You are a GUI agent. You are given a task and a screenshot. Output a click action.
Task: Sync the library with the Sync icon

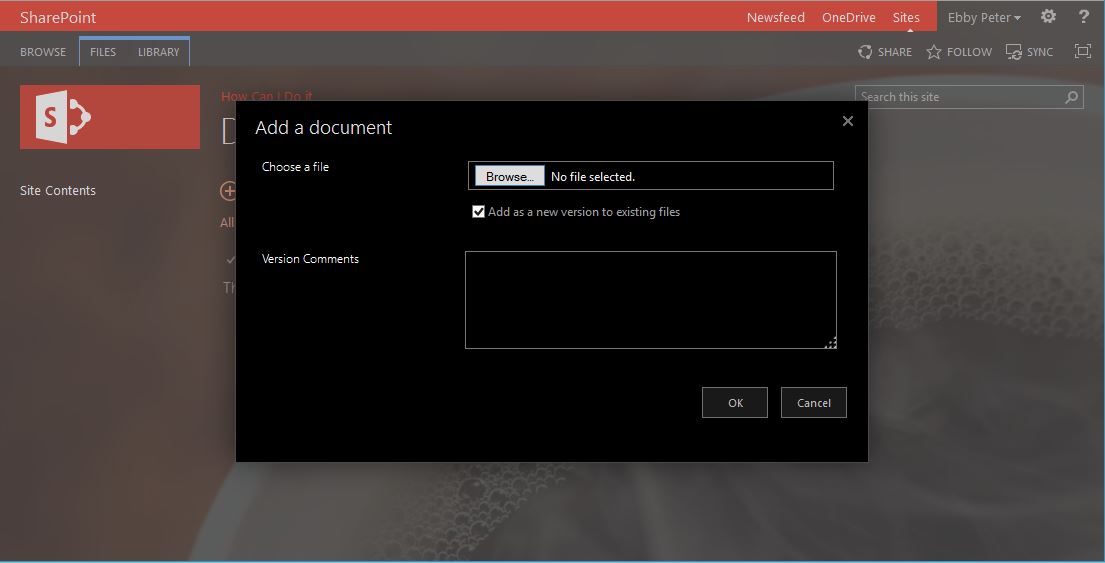1013,51
